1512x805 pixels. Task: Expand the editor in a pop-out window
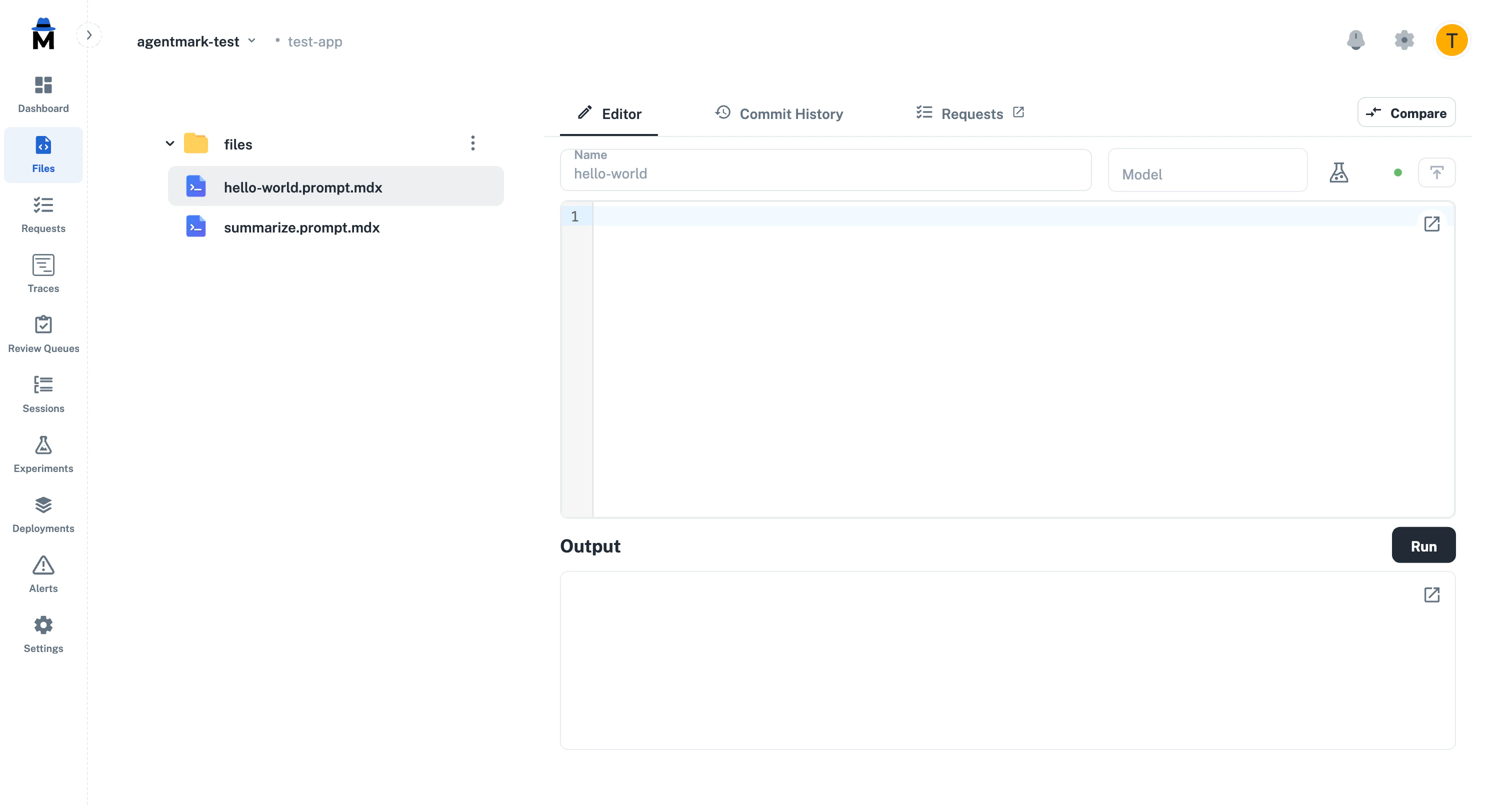click(1433, 223)
